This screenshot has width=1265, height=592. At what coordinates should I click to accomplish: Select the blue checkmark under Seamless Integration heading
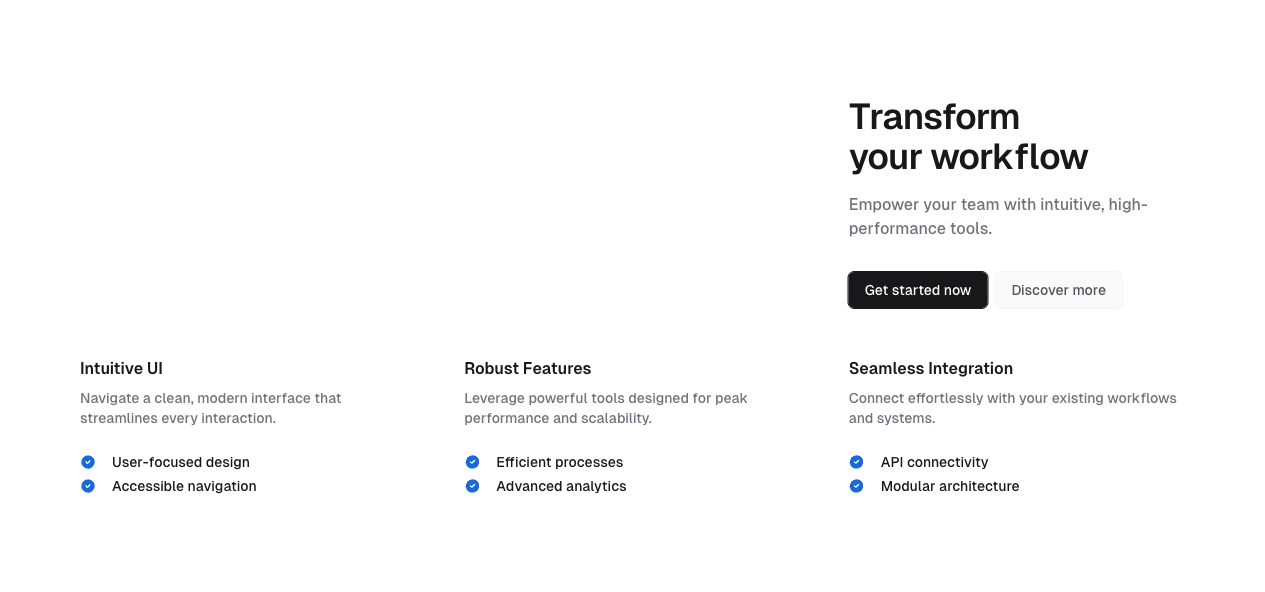[857, 462]
